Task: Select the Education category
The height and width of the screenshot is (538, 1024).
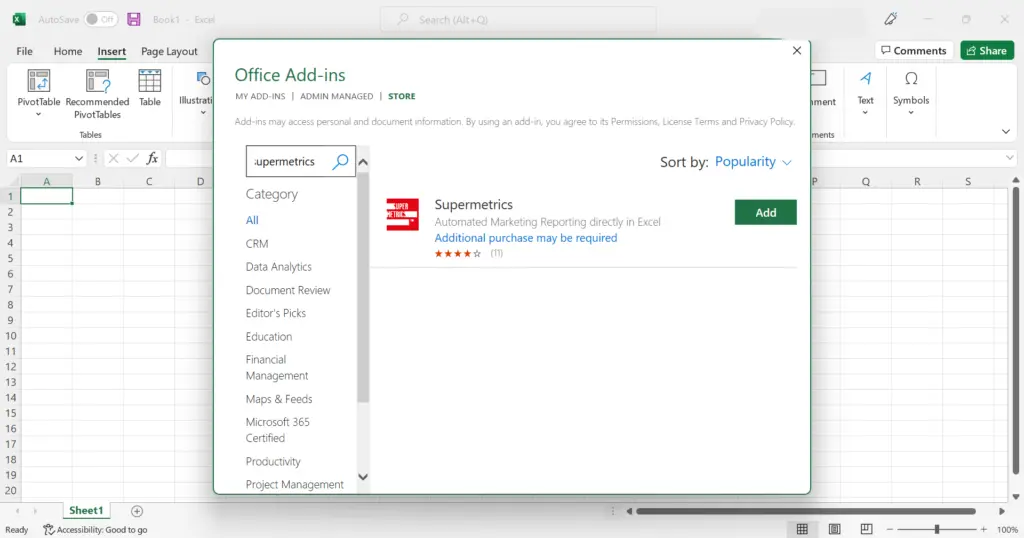Action: point(269,336)
